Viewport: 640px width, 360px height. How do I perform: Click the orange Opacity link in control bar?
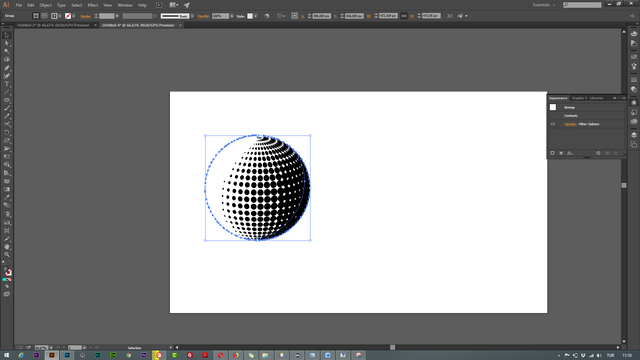[x=203, y=16]
